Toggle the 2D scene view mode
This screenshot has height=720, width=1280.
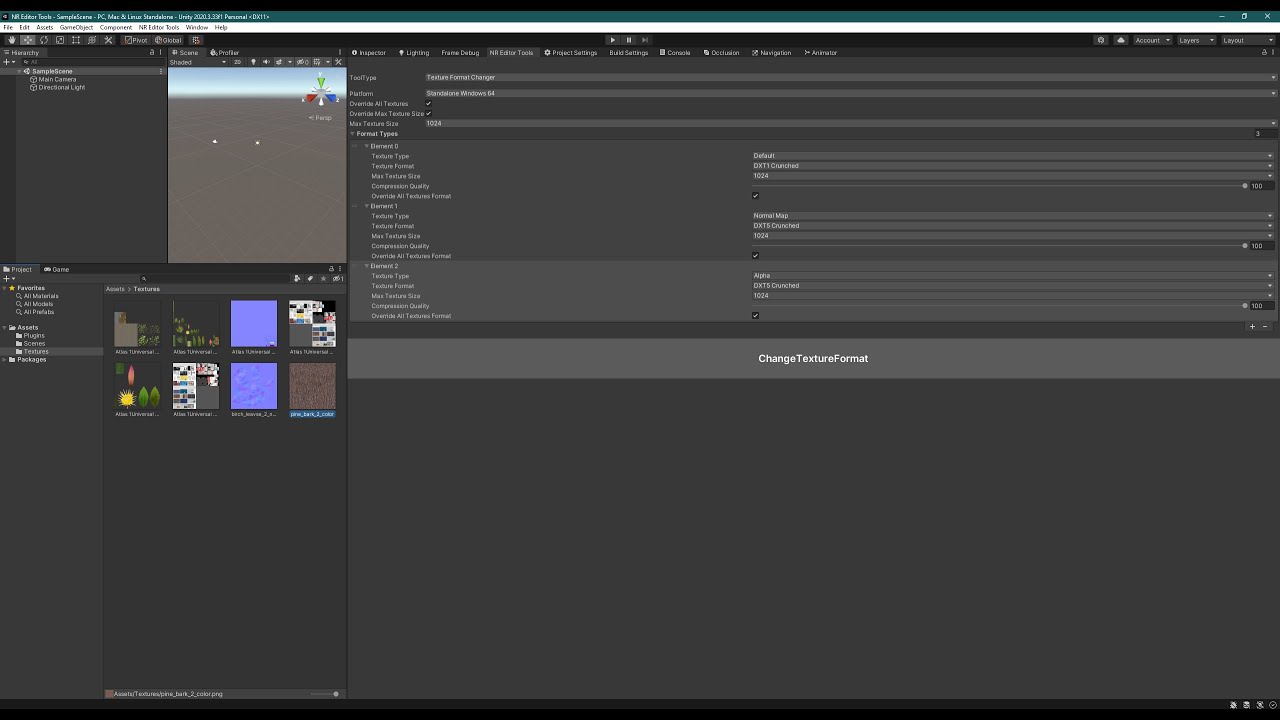click(x=238, y=62)
